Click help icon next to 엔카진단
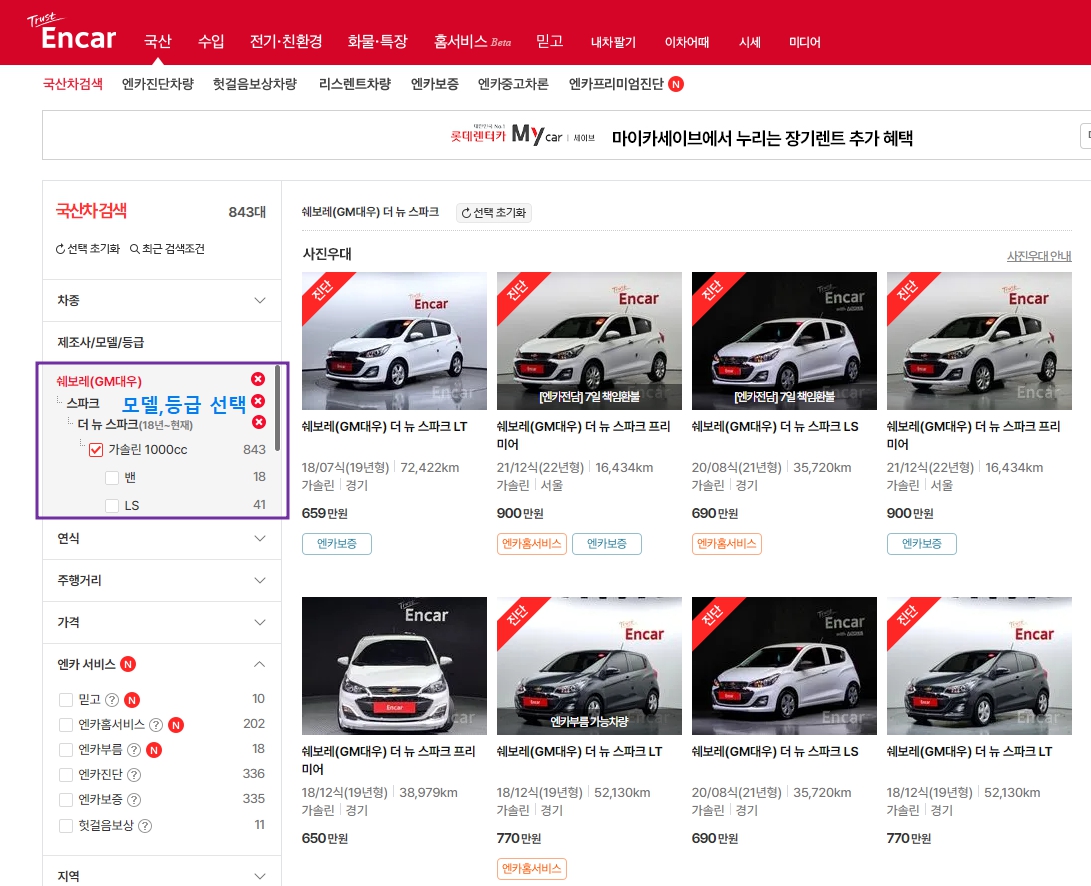 pos(134,775)
